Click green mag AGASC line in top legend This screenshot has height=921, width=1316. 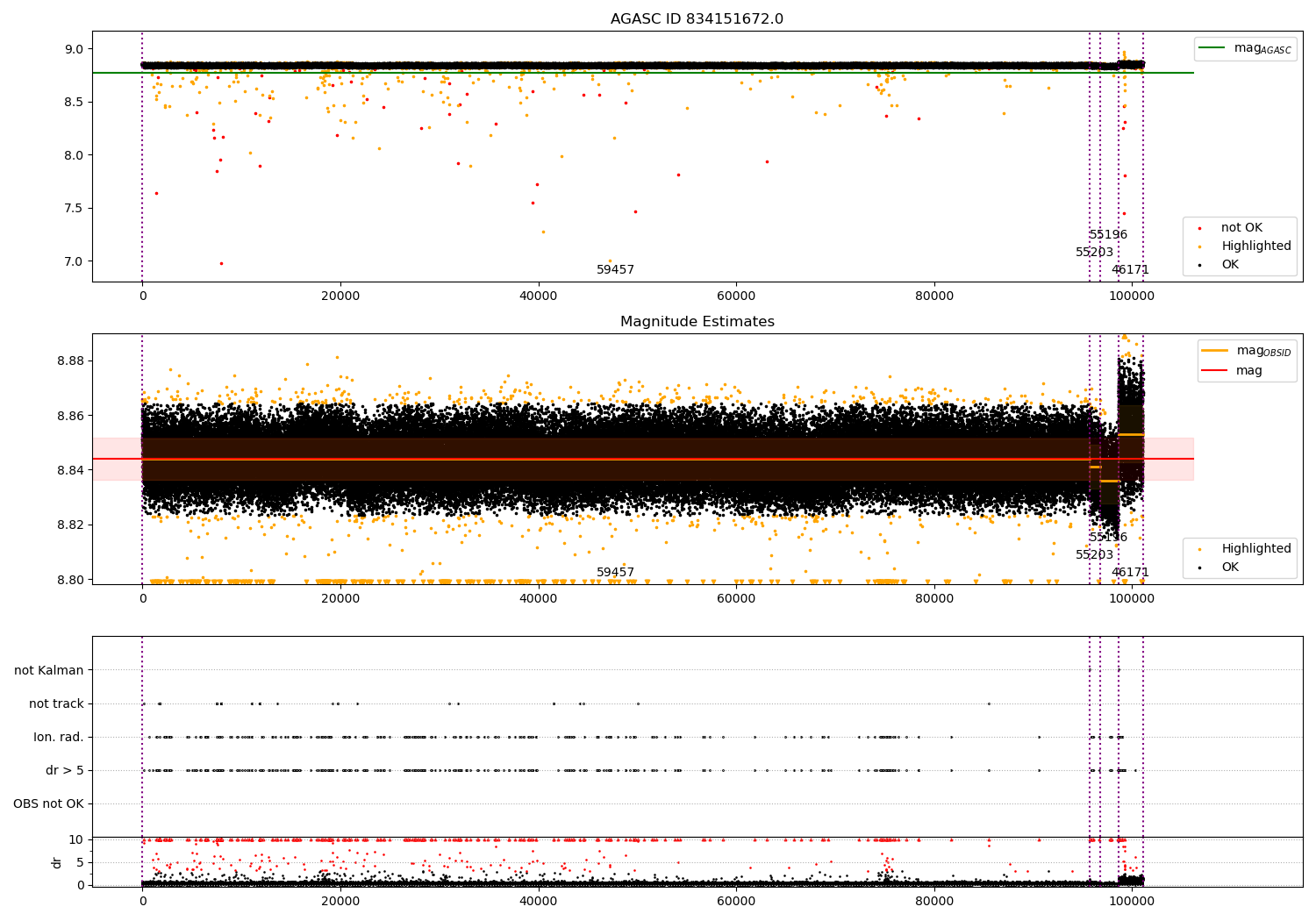[x=1213, y=48]
